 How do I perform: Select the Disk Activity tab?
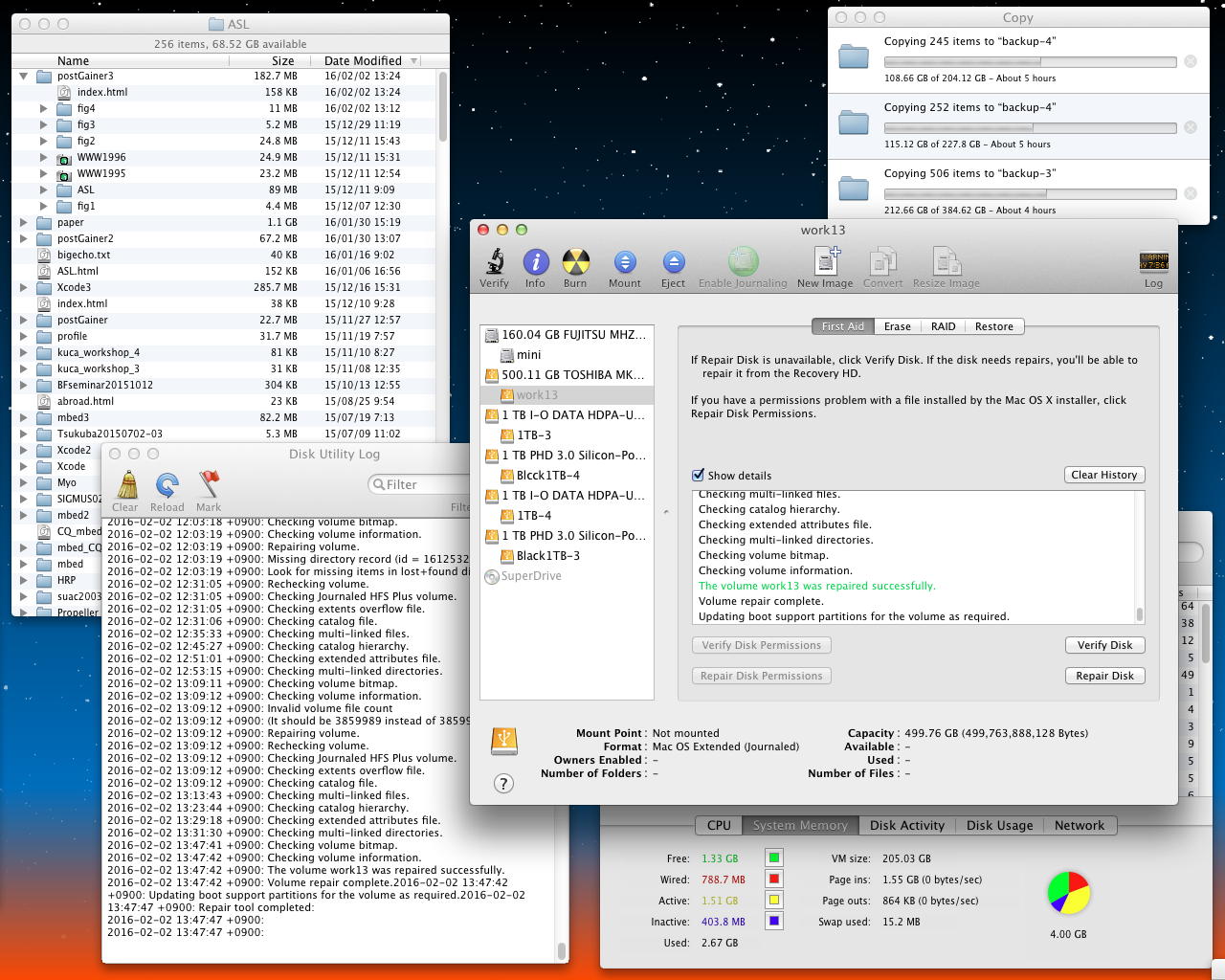pos(906,825)
